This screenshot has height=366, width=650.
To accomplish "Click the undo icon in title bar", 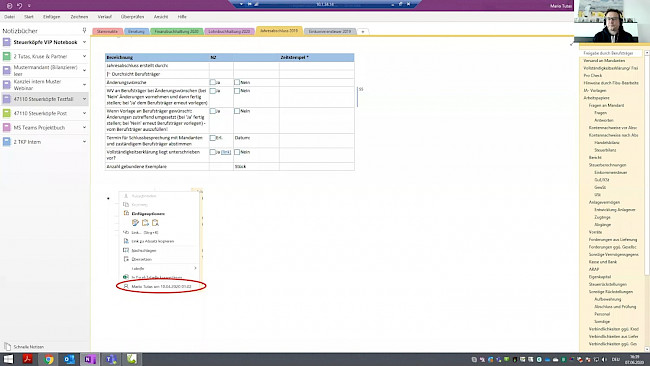I will (x=19, y=6).
